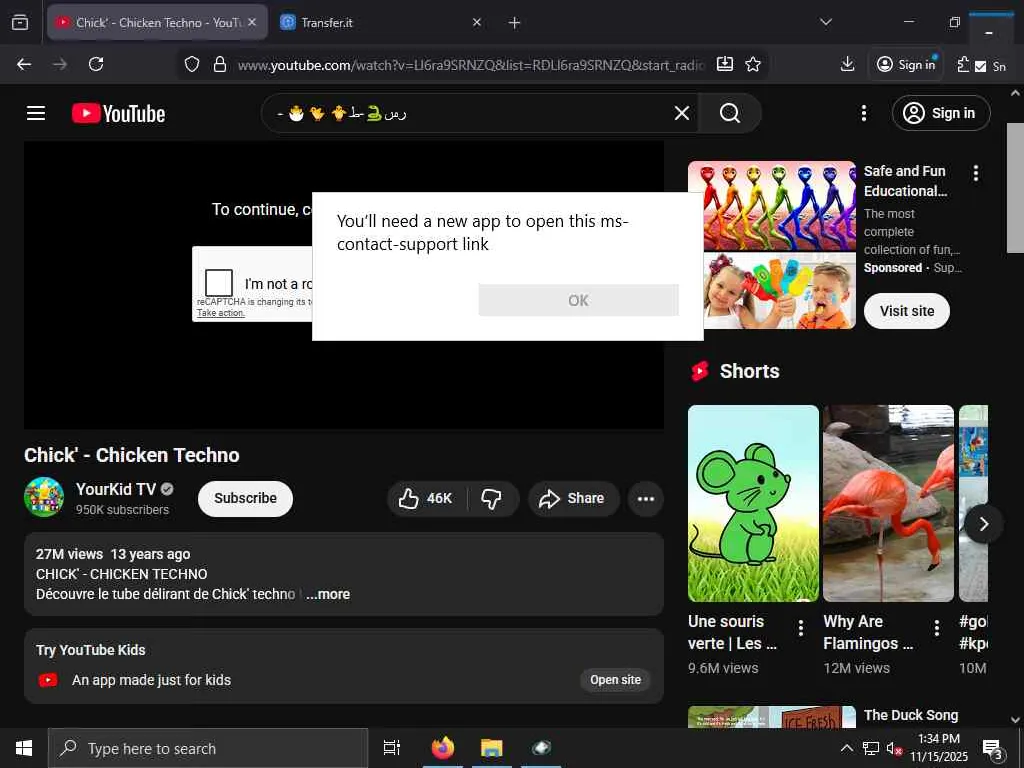The image size is (1024, 768).
Task: Go to YouTube home via the logo
Action: tap(118, 114)
